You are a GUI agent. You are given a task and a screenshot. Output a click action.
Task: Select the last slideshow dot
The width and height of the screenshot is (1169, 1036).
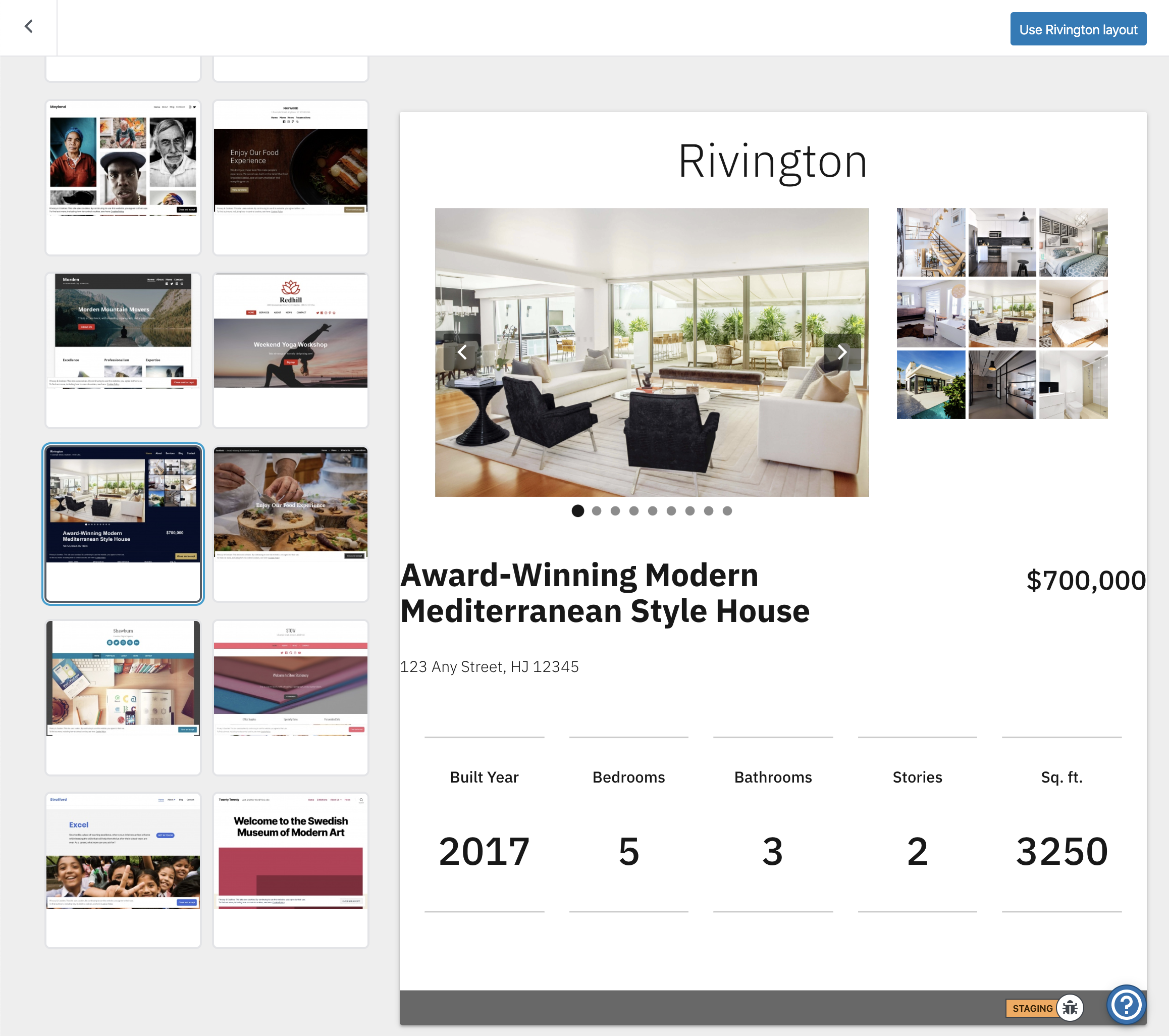(x=727, y=511)
